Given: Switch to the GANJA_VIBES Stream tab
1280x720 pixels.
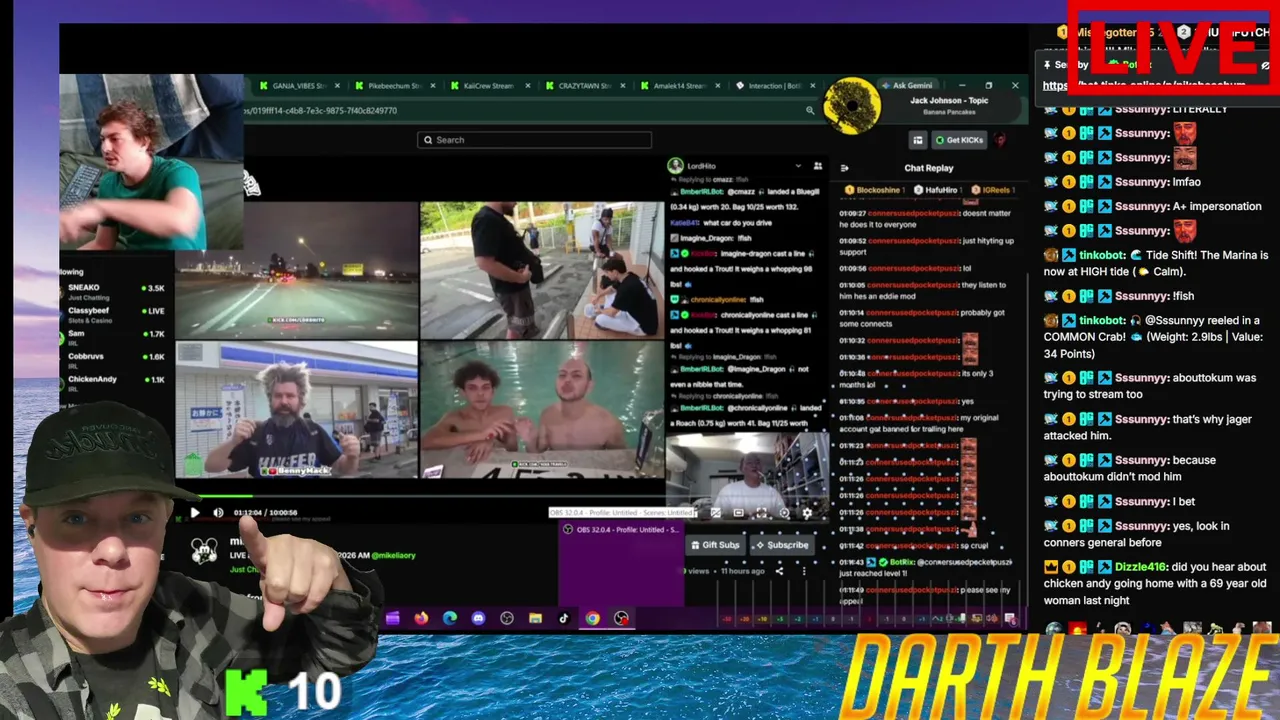Looking at the screenshot, I should pos(299,86).
